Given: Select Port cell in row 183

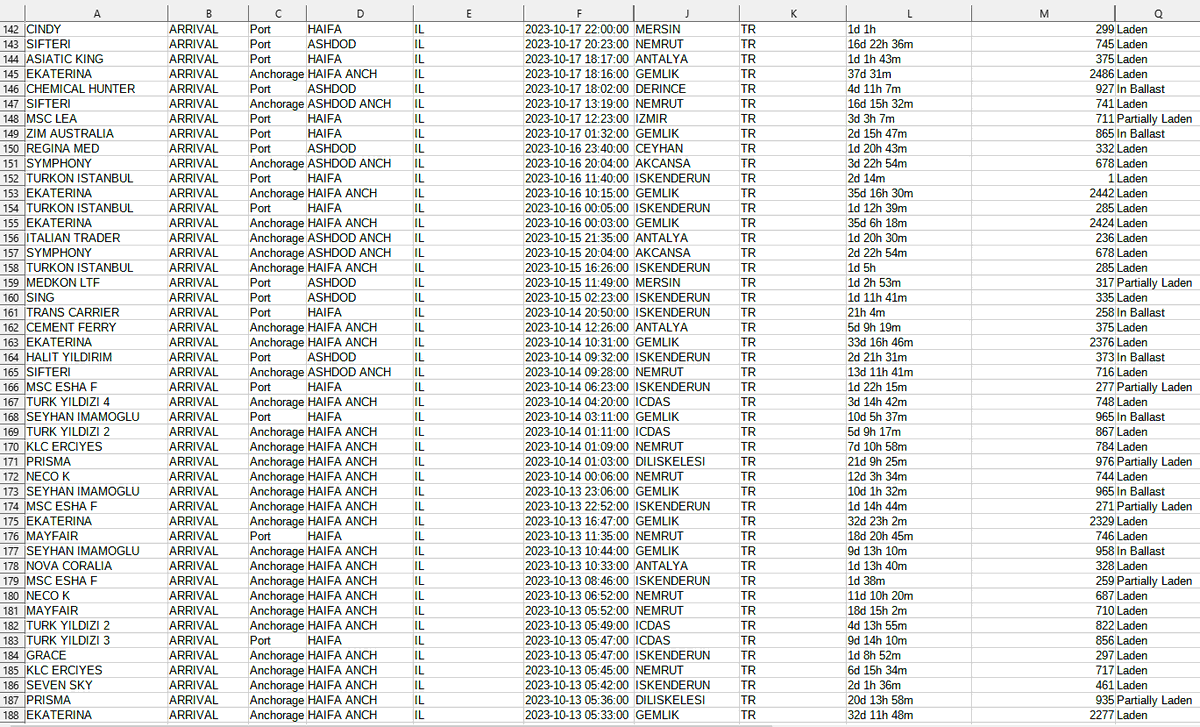Looking at the screenshot, I should 276,640.
